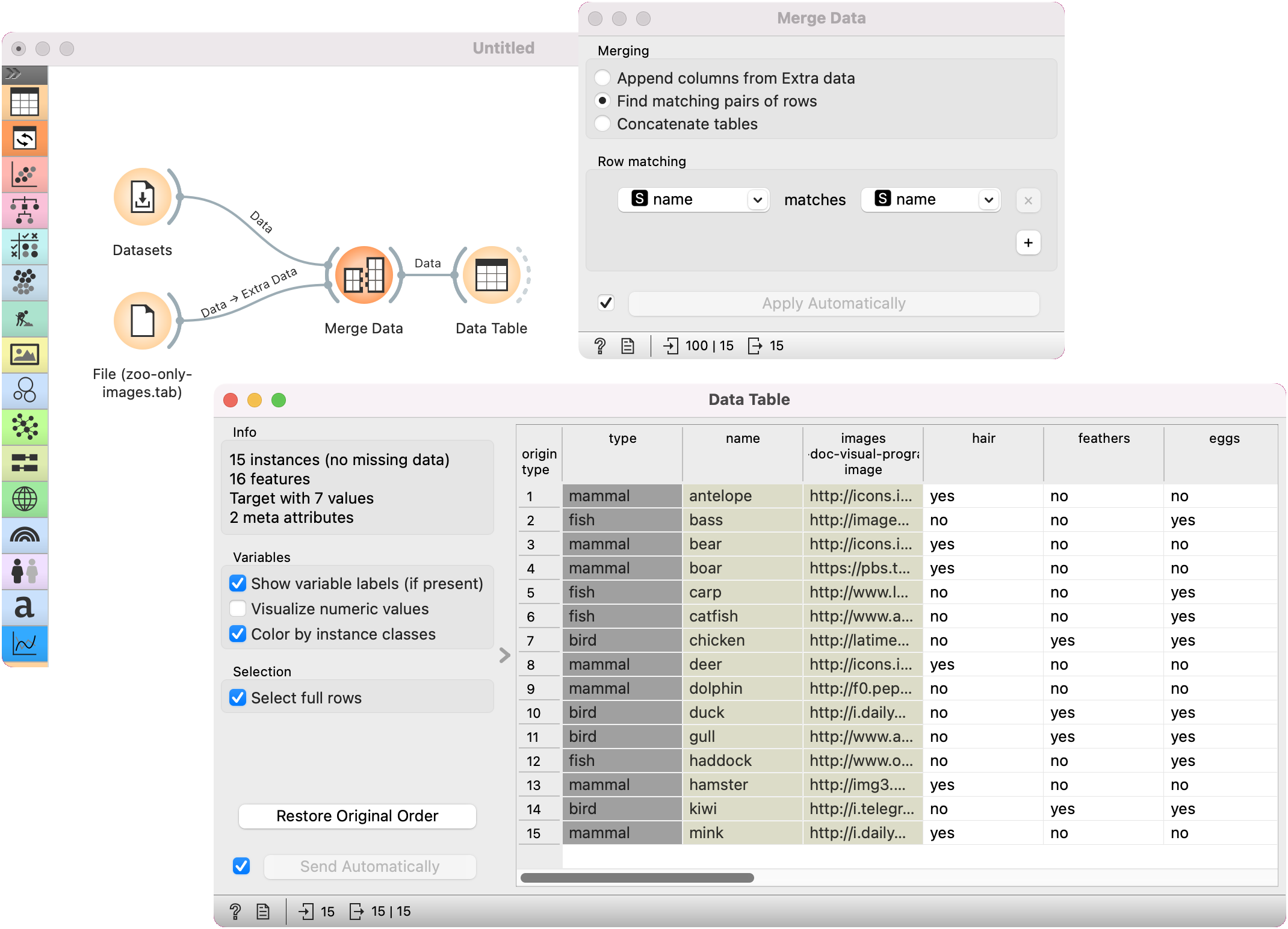The width and height of the screenshot is (1288, 929).
Task: Open report icon in Merge Data window
Action: click(628, 345)
